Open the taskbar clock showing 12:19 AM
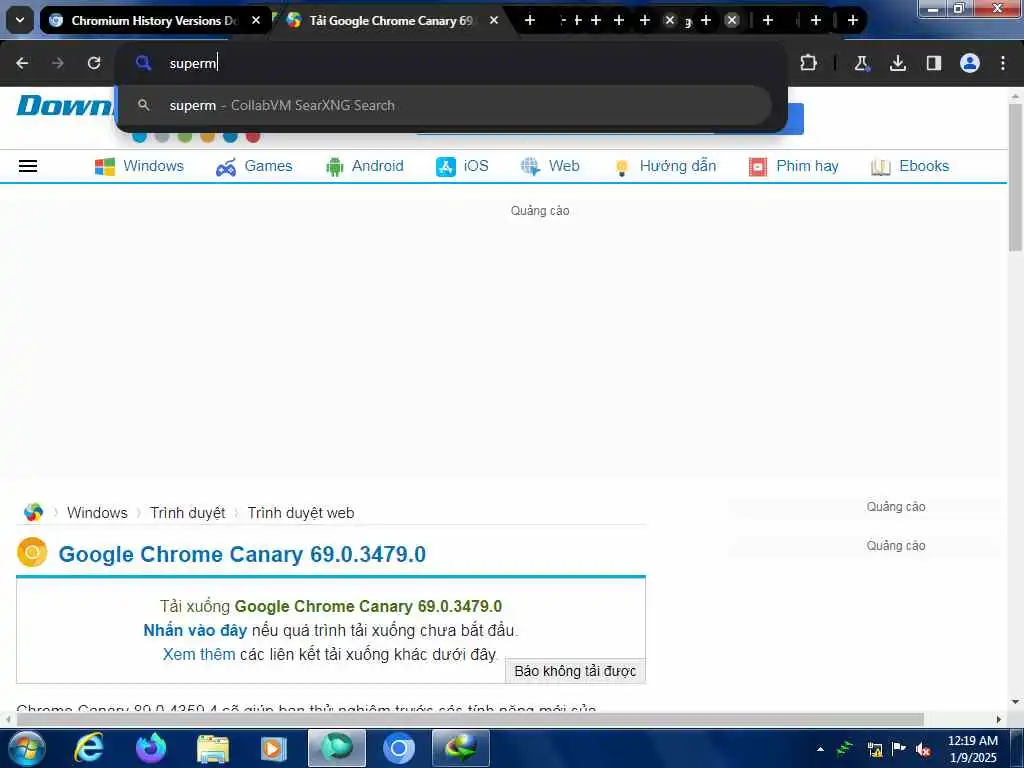 coord(973,749)
